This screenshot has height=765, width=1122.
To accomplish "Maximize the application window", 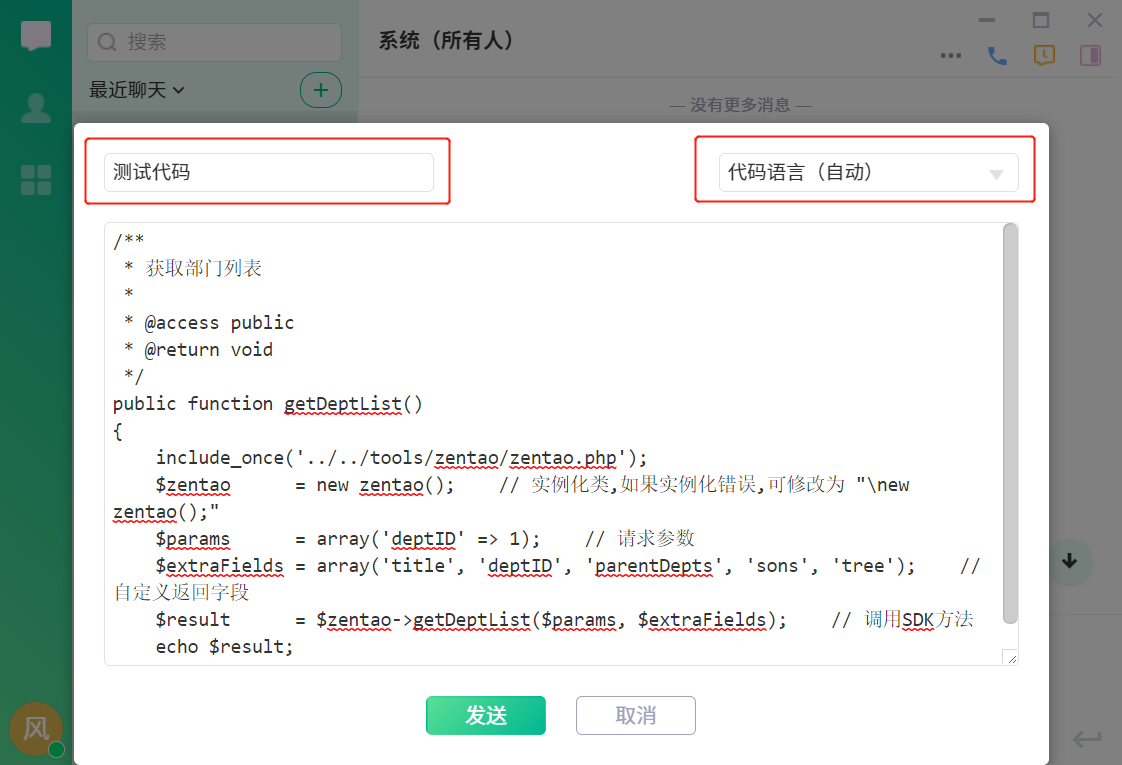I will (1041, 20).
